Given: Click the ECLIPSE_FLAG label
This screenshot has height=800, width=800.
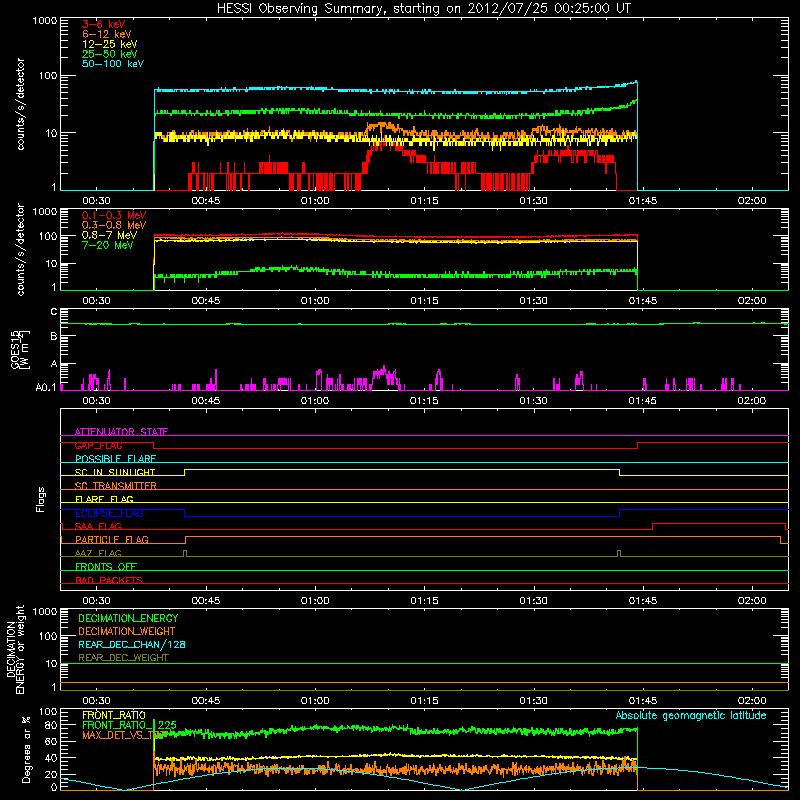Looking at the screenshot, I should [109, 513].
